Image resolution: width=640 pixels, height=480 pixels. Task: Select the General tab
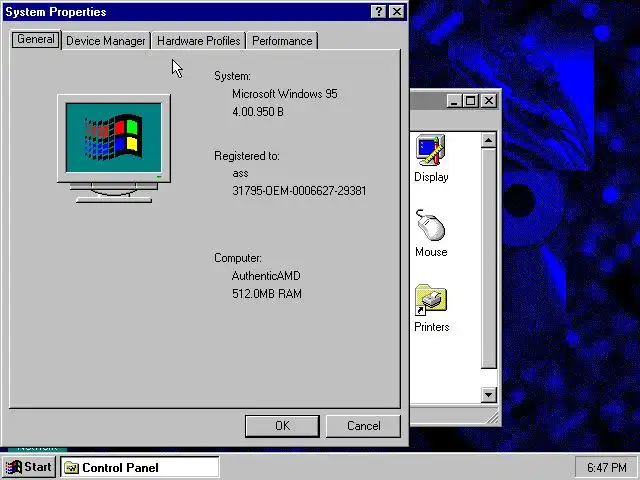[x=36, y=39]
